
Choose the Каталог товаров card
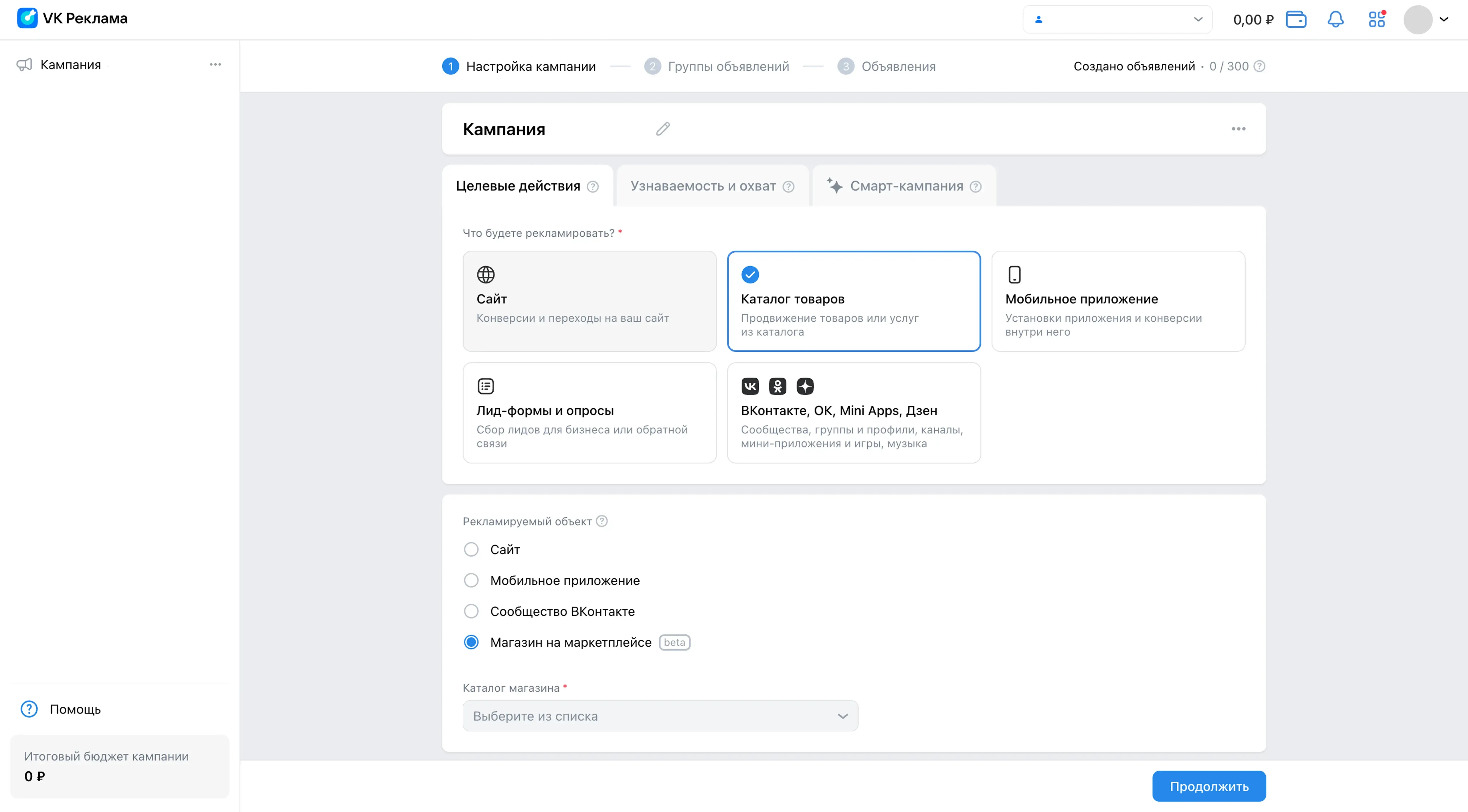click(854, 301)
